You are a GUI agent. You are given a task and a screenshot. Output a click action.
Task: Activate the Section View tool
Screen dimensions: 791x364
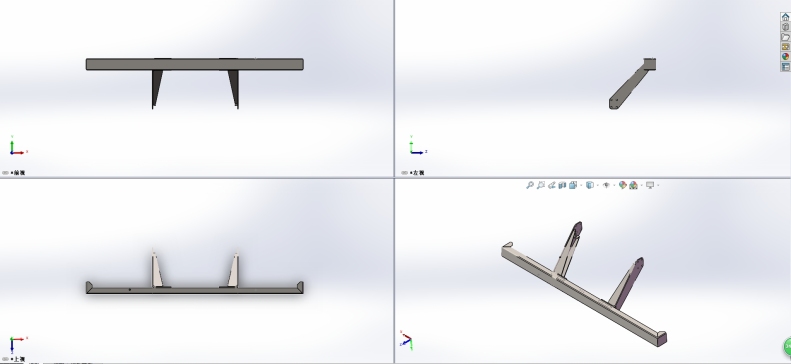click(x=562, y=185)
